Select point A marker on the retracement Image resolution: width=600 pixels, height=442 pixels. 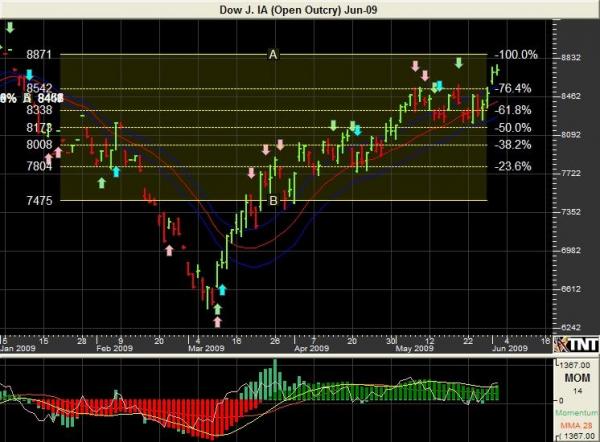(x=273, y=55)
